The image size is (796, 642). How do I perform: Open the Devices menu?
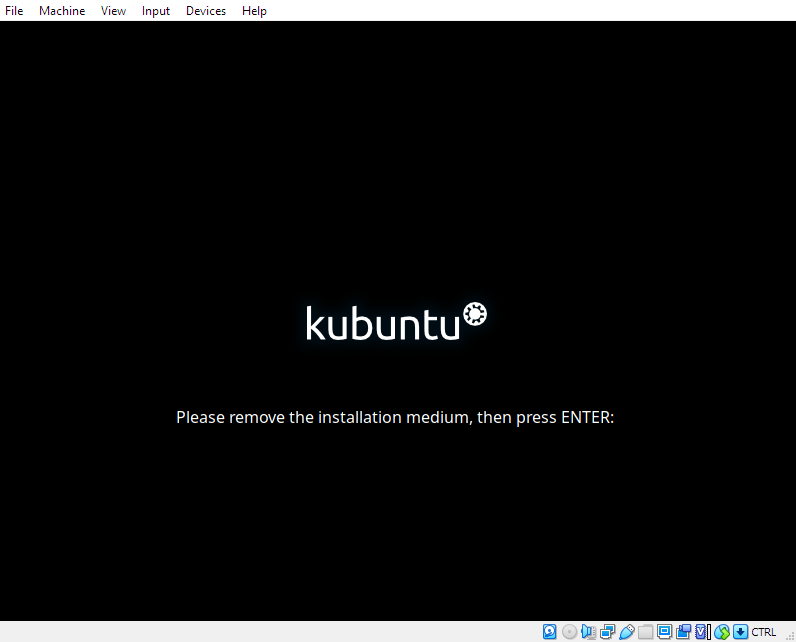tap(206, 11)
